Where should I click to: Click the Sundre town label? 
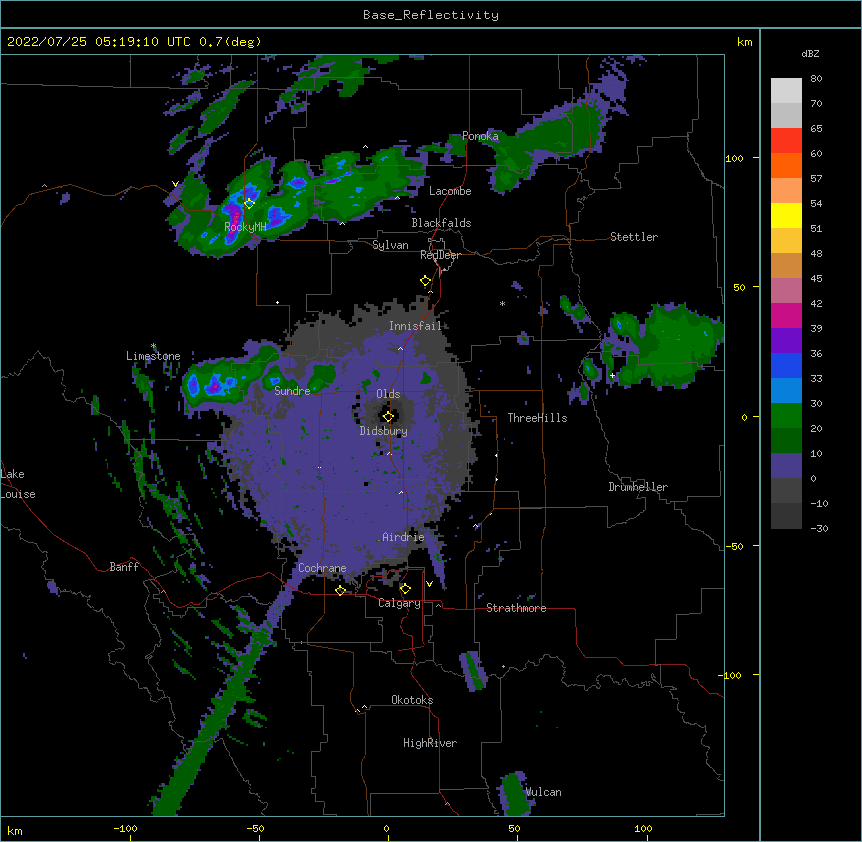292,391
